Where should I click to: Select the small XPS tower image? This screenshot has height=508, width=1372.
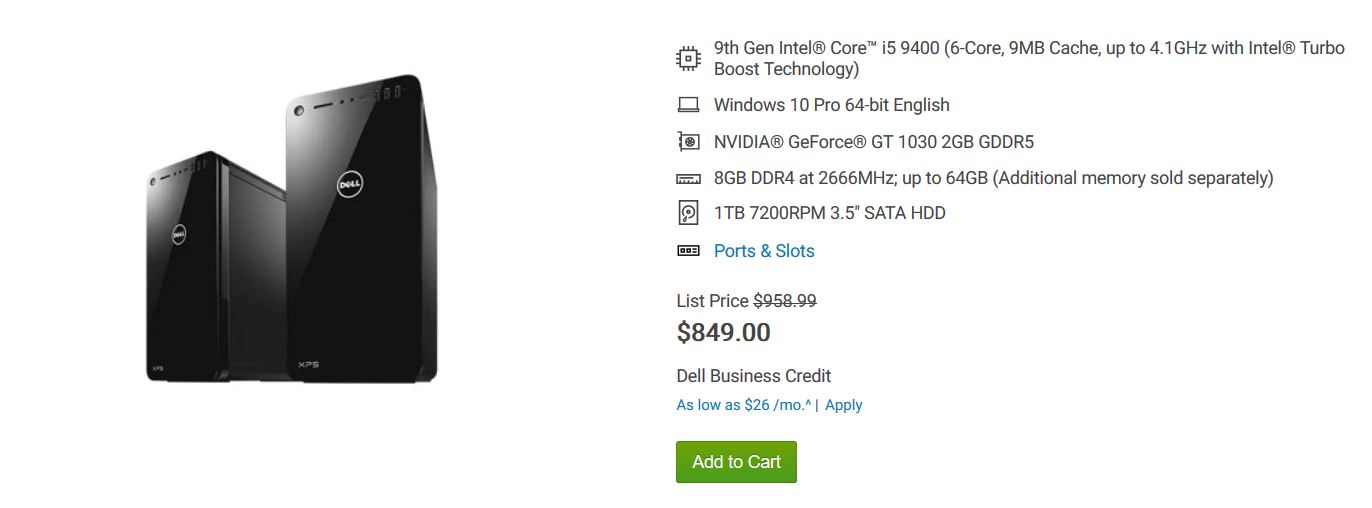[x=215, y=266]
